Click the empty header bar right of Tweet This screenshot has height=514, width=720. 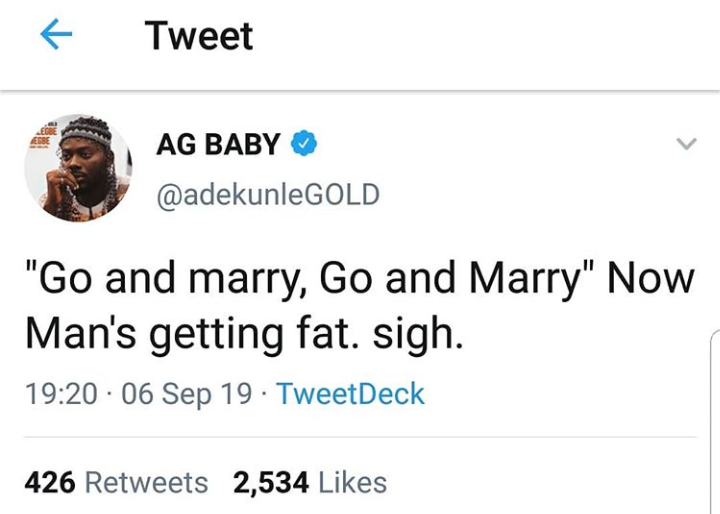point(480,37)
